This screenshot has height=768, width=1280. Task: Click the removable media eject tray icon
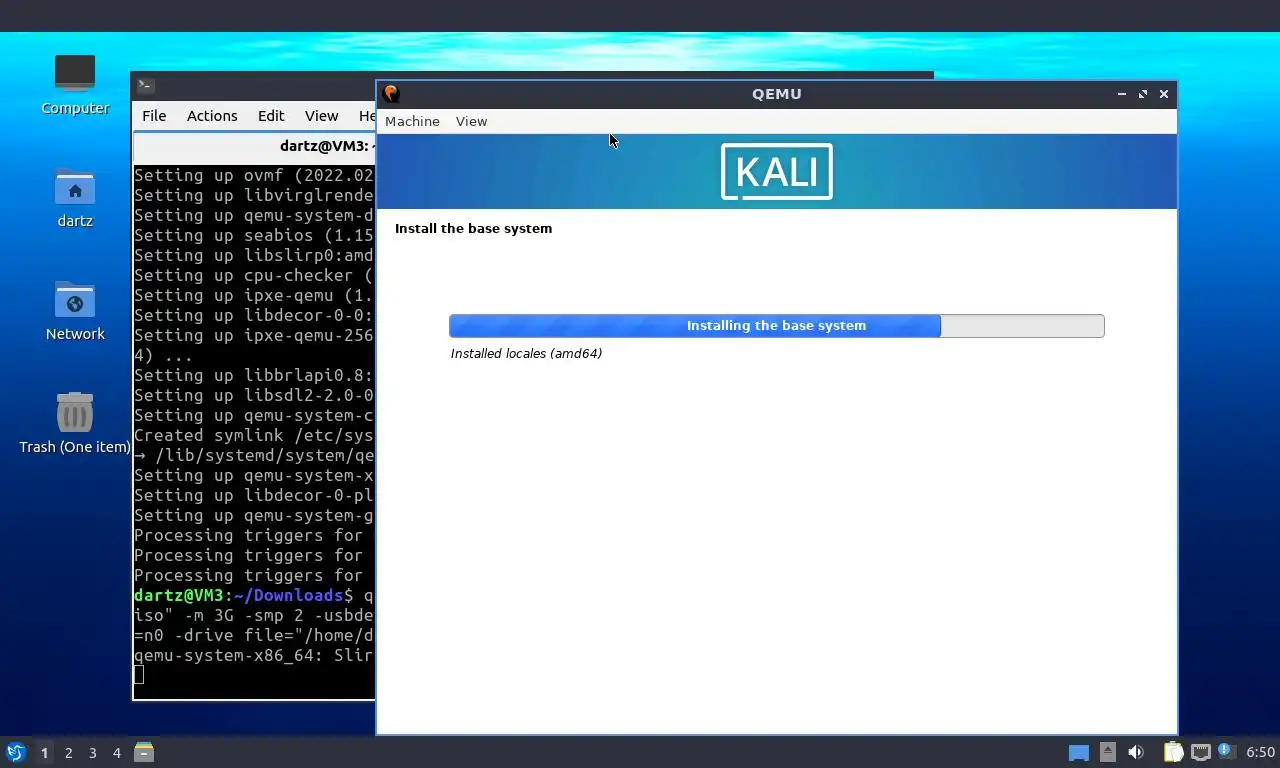[x=1107, y=752]
